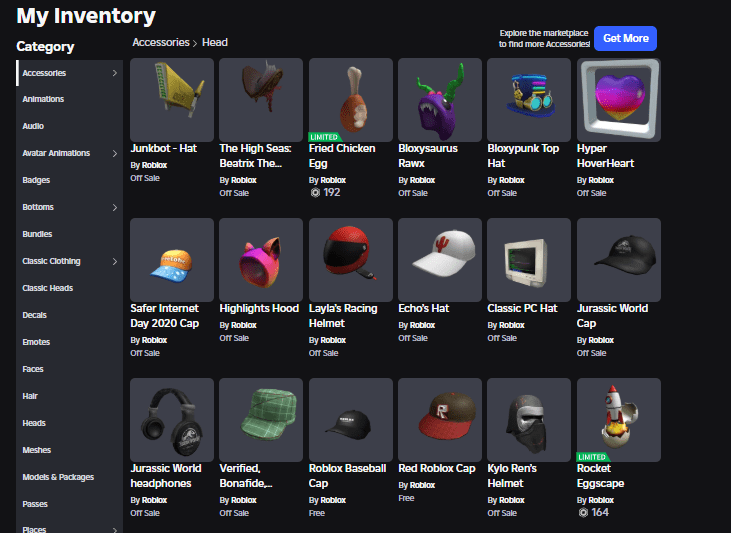Open the Bloxypunk Top Hat image

pos(529,100)
